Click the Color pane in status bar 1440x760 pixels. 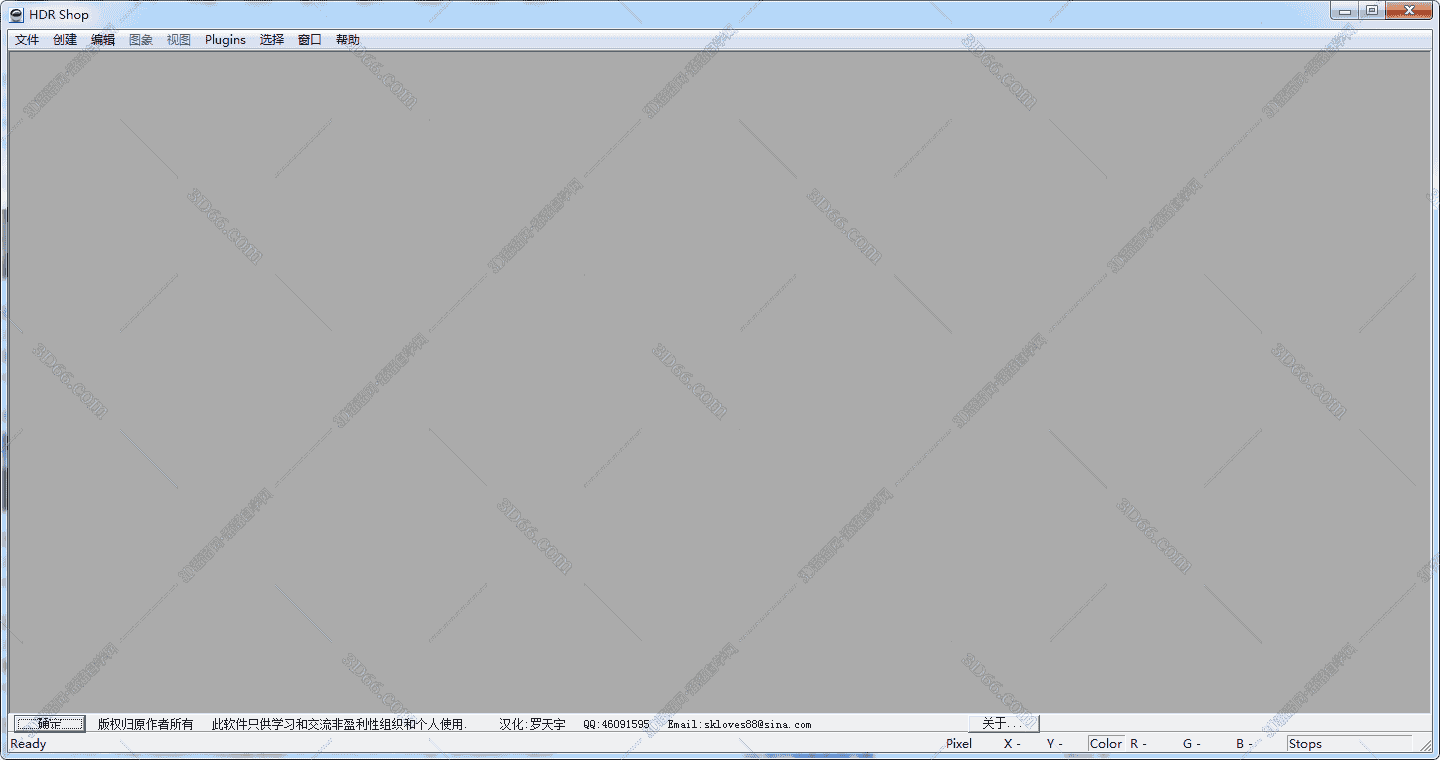1106,744
